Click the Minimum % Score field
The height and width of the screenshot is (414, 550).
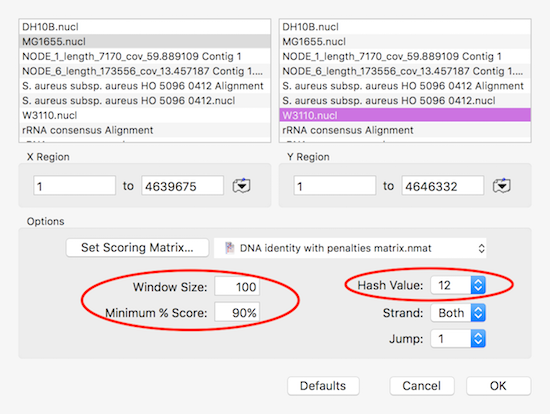[x=237, y=313]
